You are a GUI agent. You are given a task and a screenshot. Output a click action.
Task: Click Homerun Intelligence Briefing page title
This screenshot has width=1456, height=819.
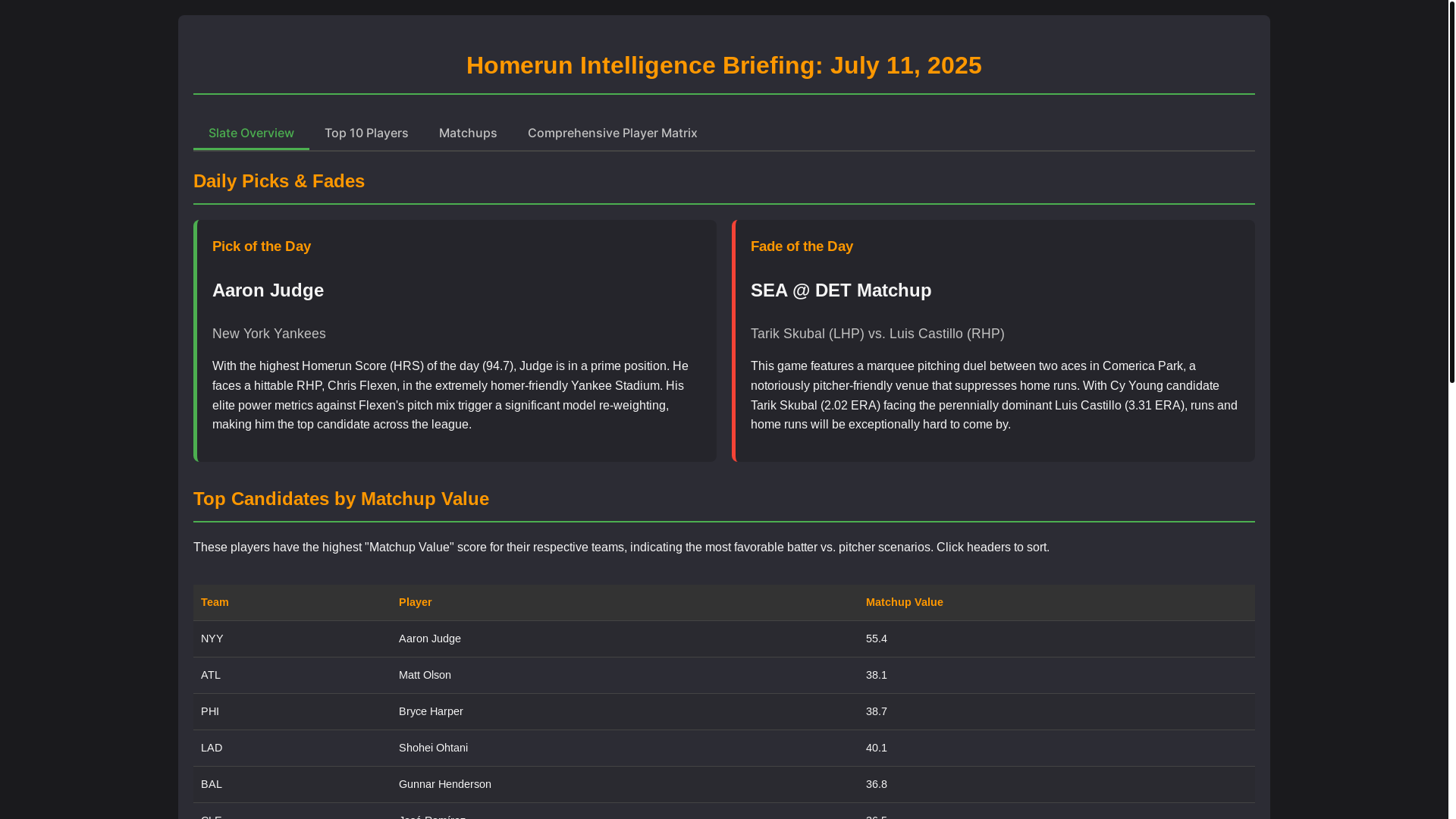pos(724,65)
